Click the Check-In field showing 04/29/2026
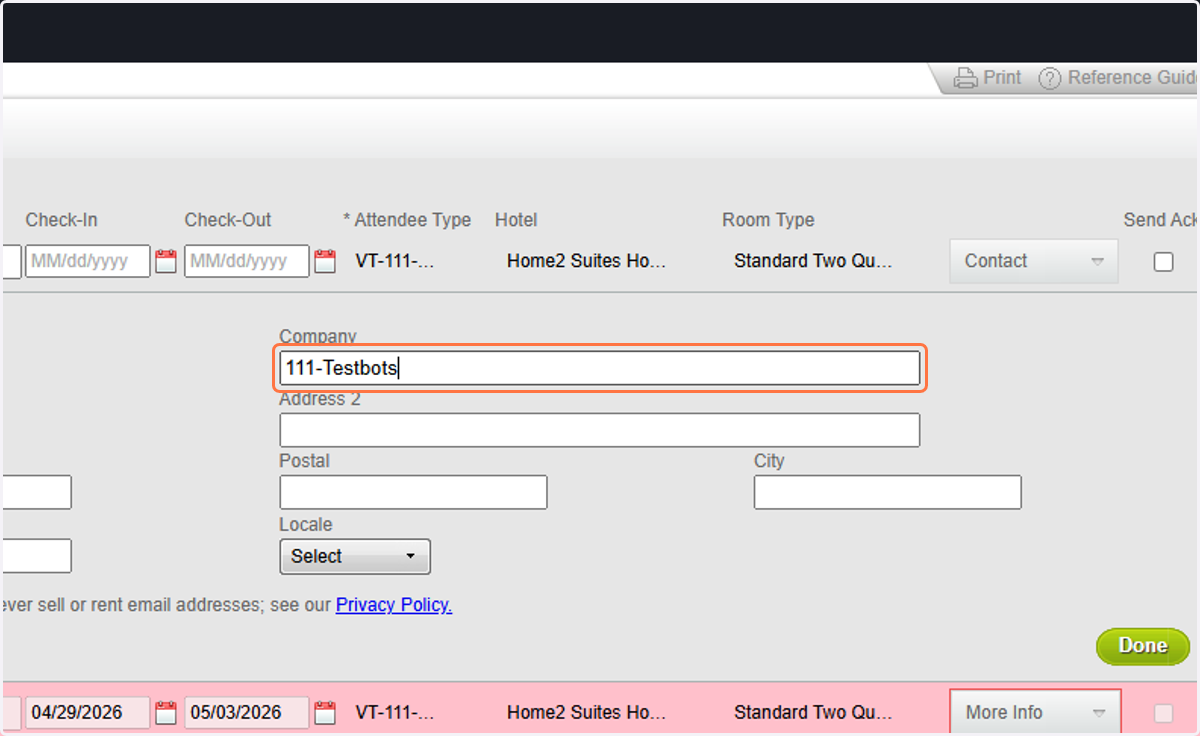 (x=88, y=713)
